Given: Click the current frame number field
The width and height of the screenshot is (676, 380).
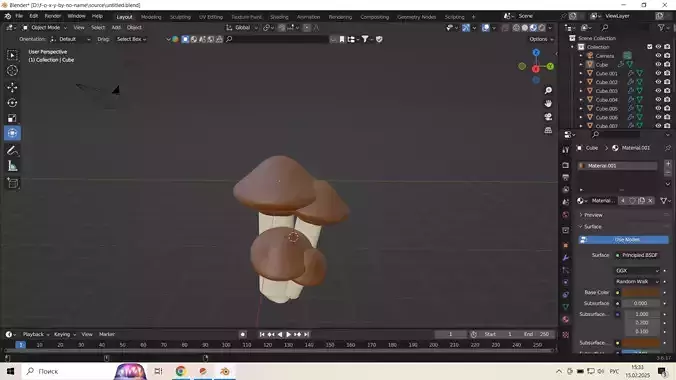Looking at the screenshot, I should click(451, 334).
